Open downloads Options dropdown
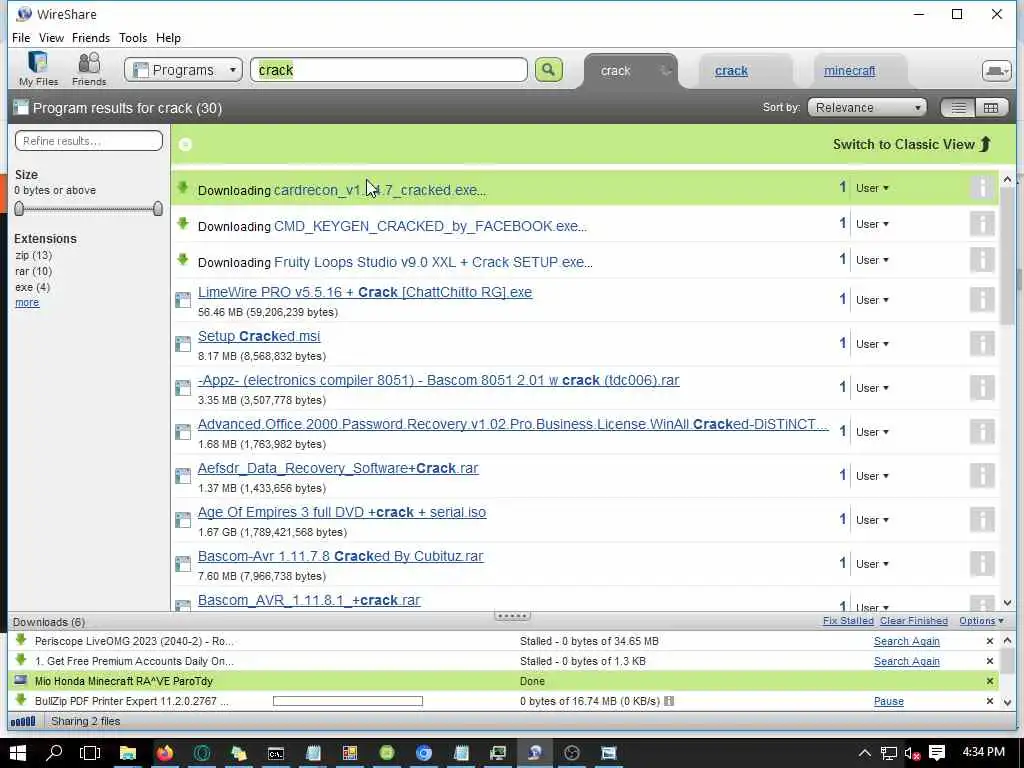 tap(982, 621)
